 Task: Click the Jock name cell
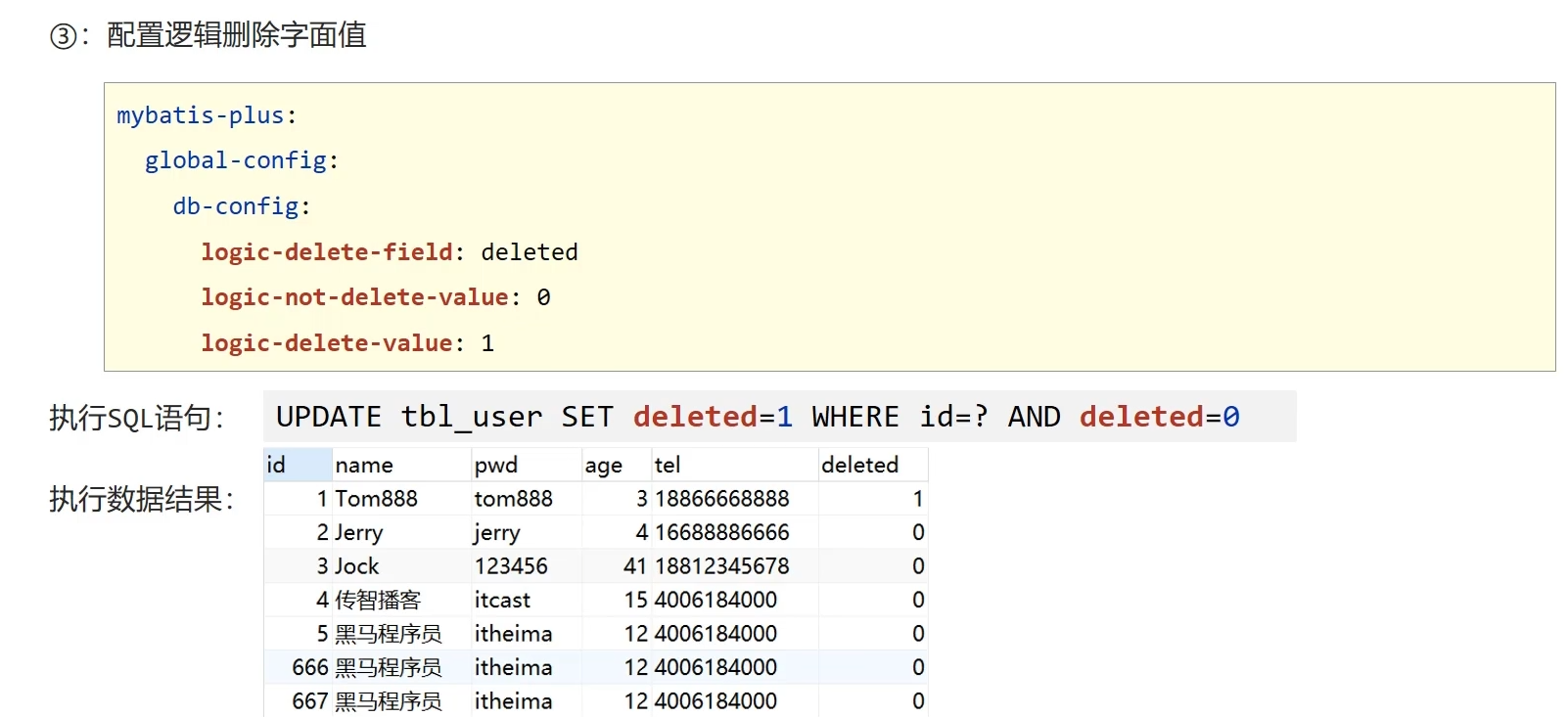point(401,566)
